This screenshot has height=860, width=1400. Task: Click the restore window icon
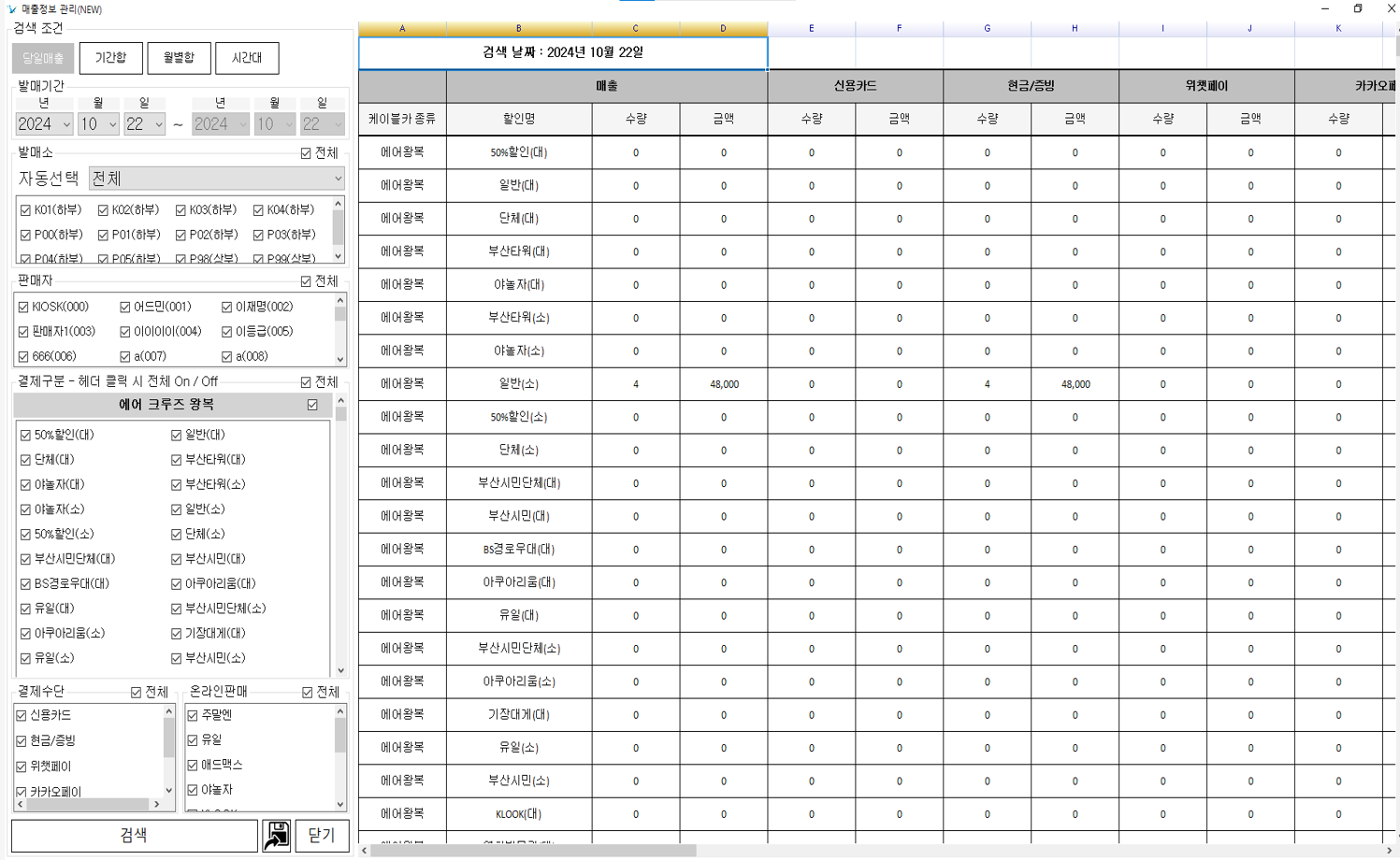pyautogui.click(x=1358, y=8)
